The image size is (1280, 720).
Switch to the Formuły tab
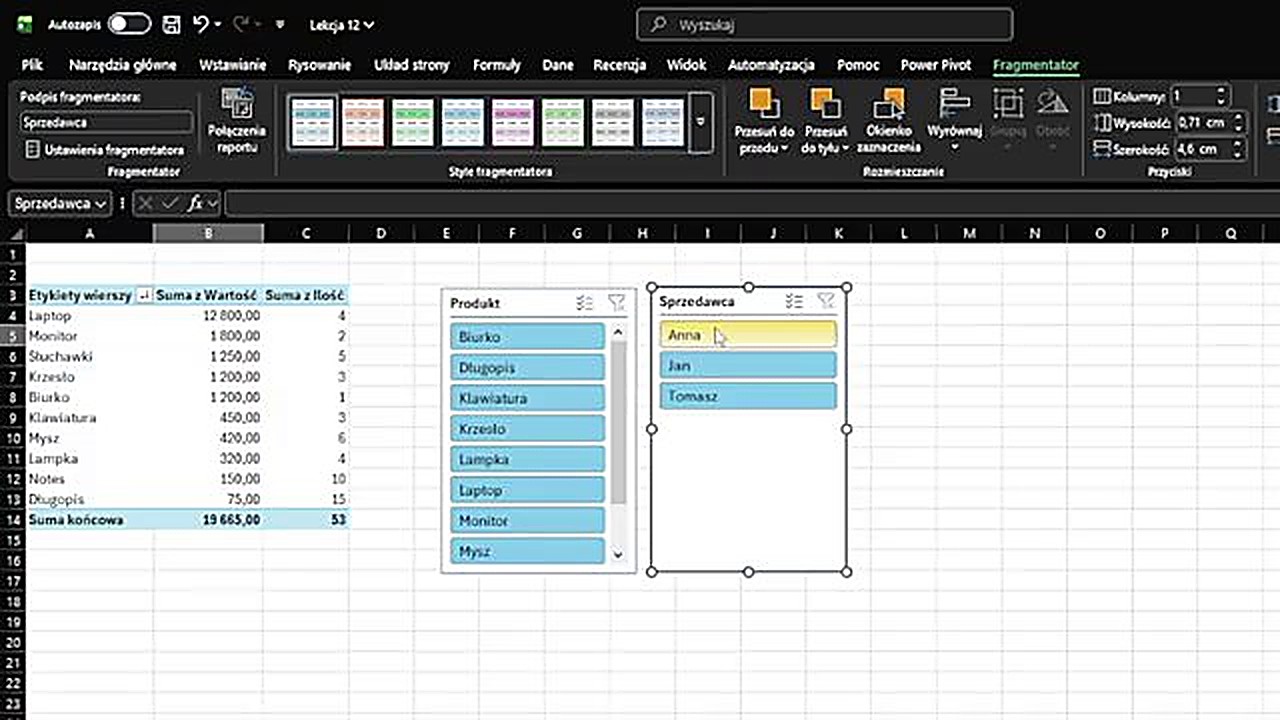pyautogui.click(x=496, y=65)
